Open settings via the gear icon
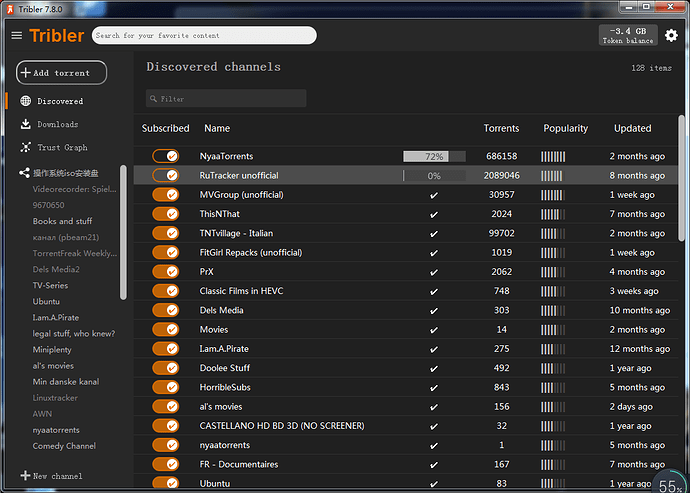This screenshot has height=493, width=690. coord(671,35)
